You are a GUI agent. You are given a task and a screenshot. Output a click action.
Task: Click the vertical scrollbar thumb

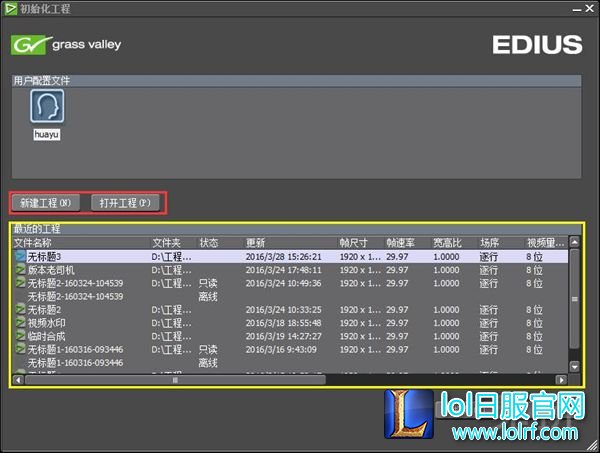pos(575,299)
